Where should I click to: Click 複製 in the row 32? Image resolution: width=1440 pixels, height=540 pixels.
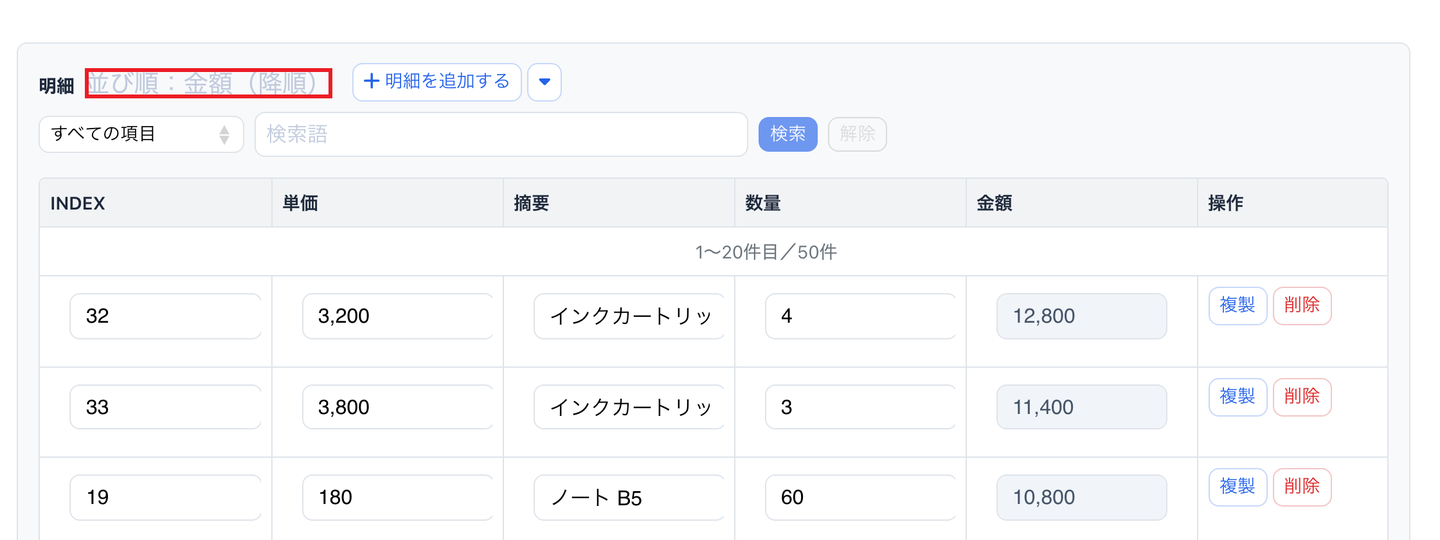coord(1238,306)
